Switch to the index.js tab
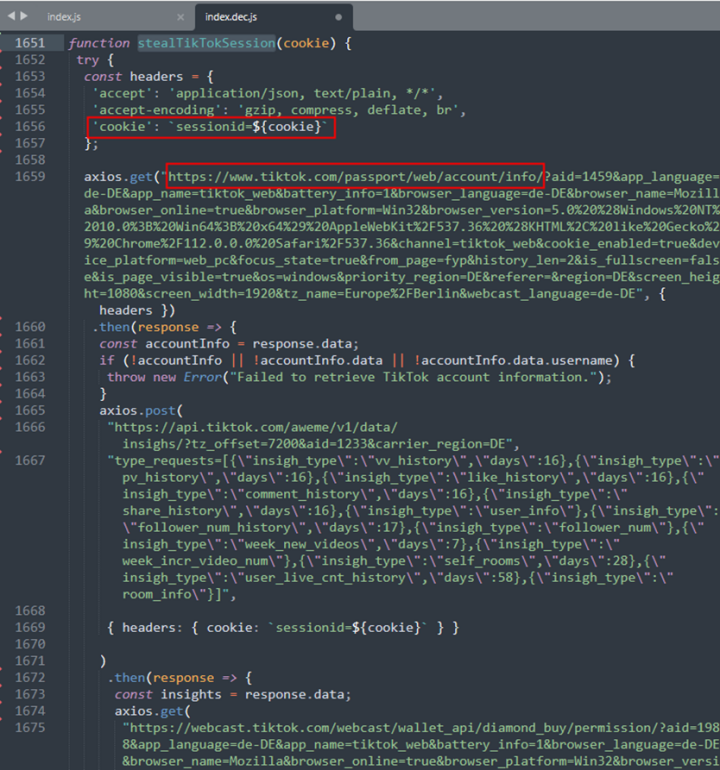Image resolution: width=720 pixels, height=770 pixels. coord(64,17)
